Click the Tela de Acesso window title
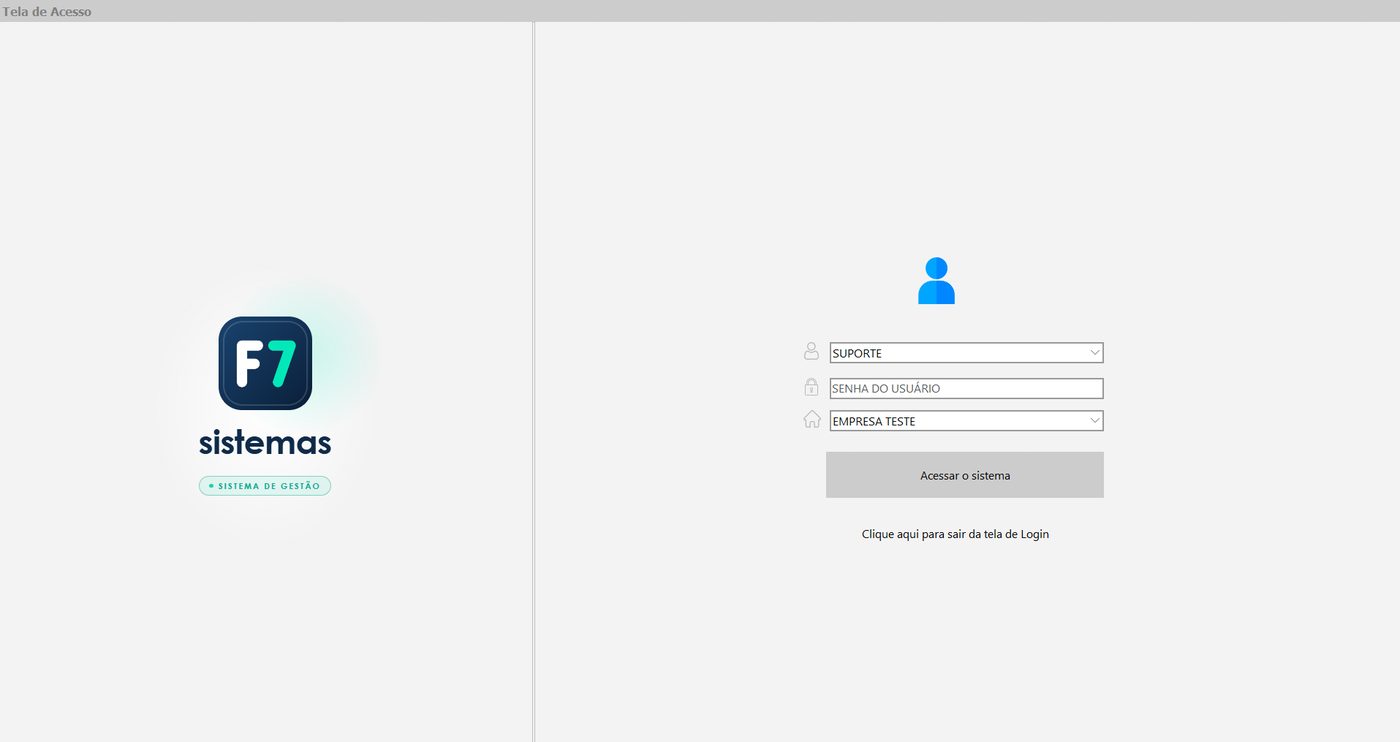Image resolution: width=1400 pixels, height=742 pixels. click(47, 11)
